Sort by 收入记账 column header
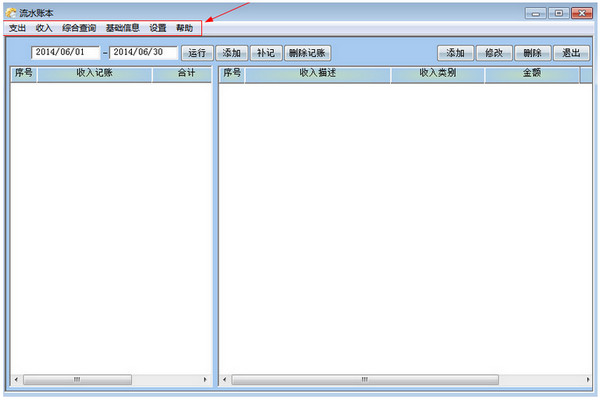Image resolution: width=600 pixels, height=400 pixels. [x=95, y=74]
